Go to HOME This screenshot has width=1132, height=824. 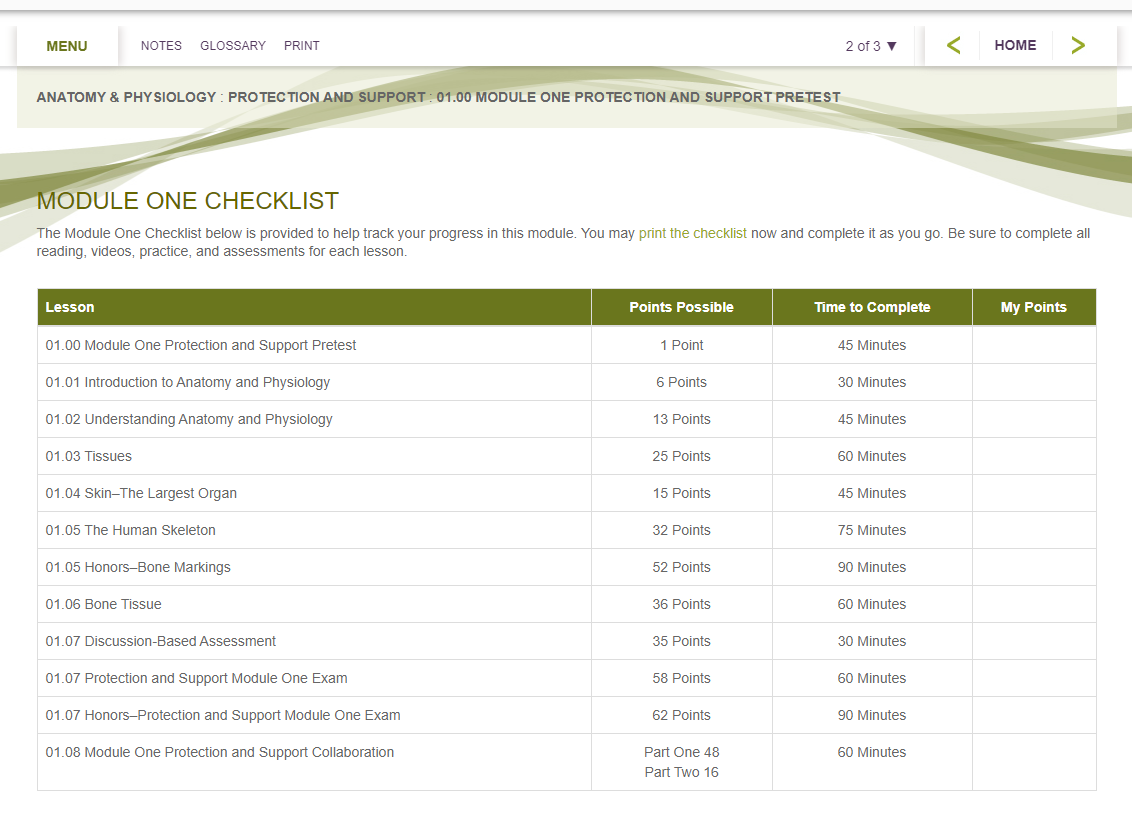pos(1015,45)
